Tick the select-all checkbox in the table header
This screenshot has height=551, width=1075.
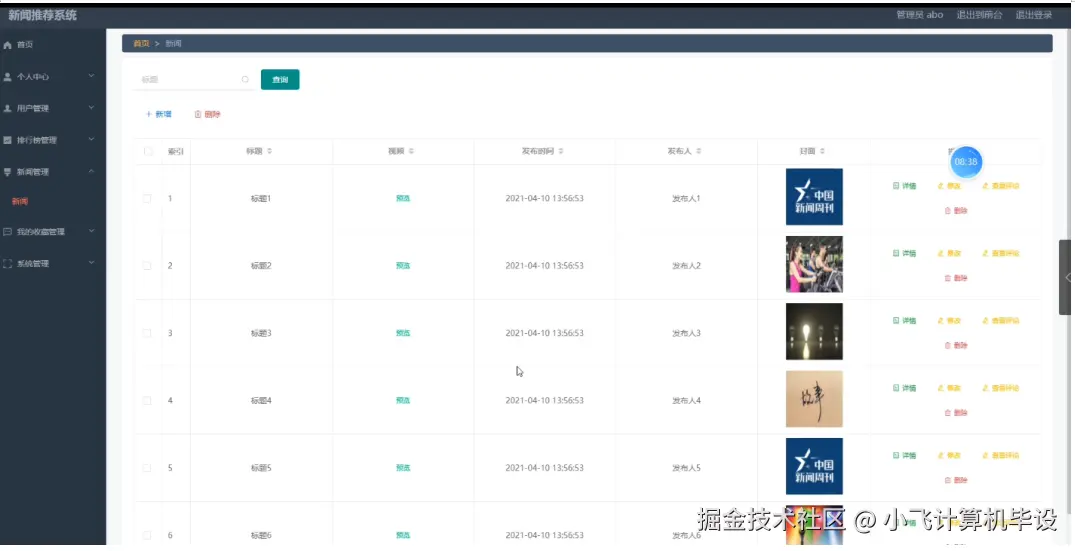148,151
